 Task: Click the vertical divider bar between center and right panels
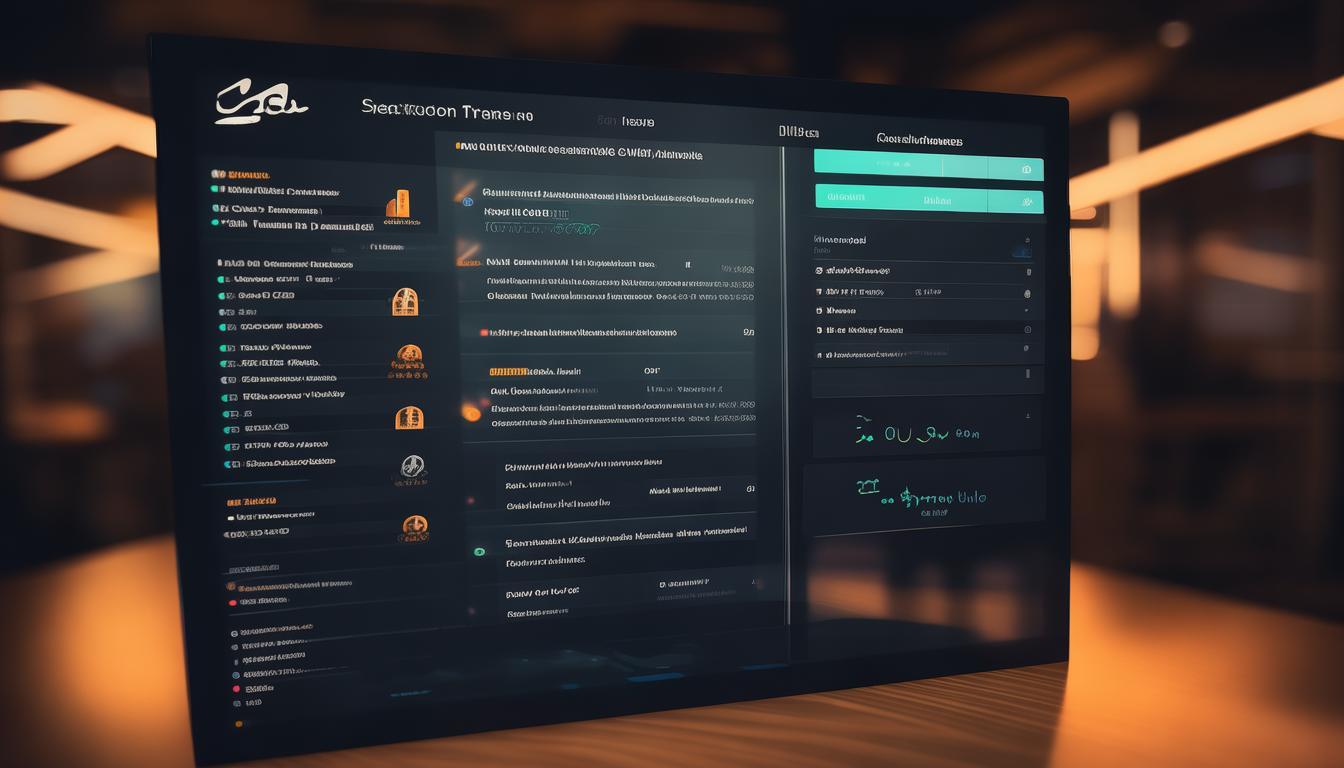click(784, 380)
